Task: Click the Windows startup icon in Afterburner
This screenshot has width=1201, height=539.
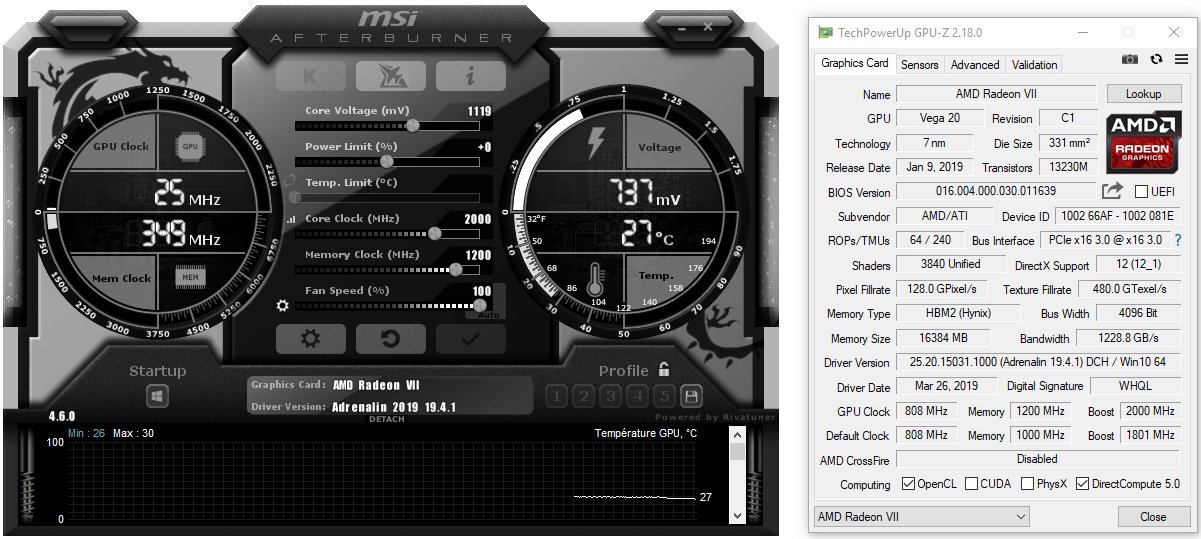Action: pos(157,397)
